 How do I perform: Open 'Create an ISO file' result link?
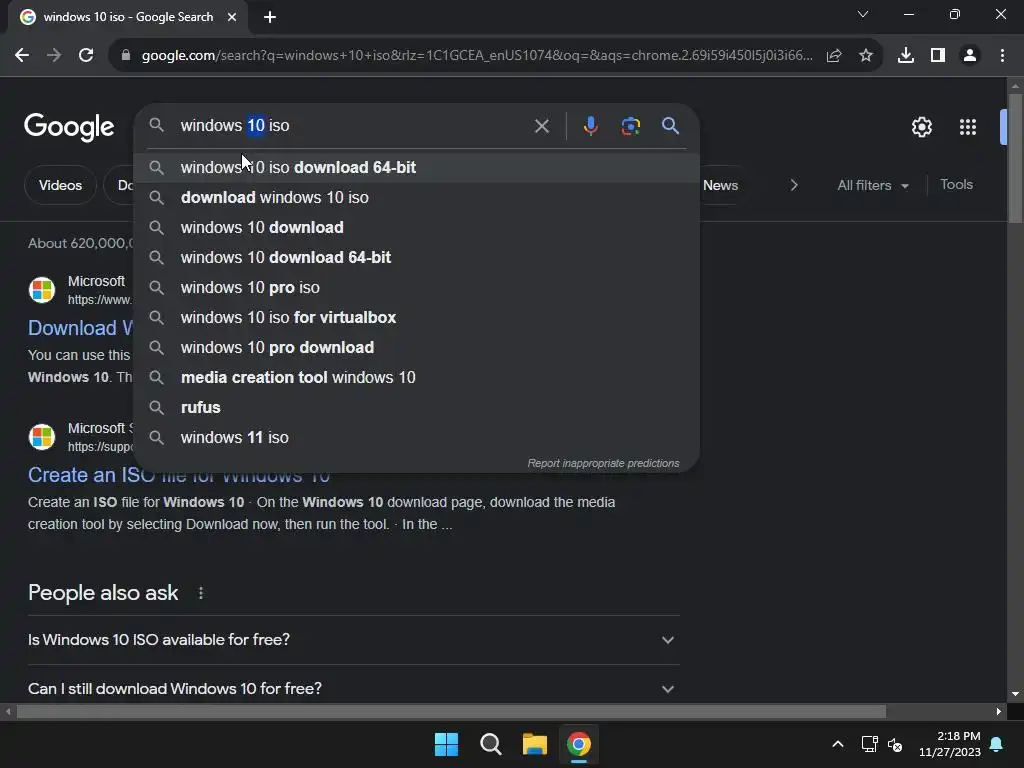click(x=178, y=476)
